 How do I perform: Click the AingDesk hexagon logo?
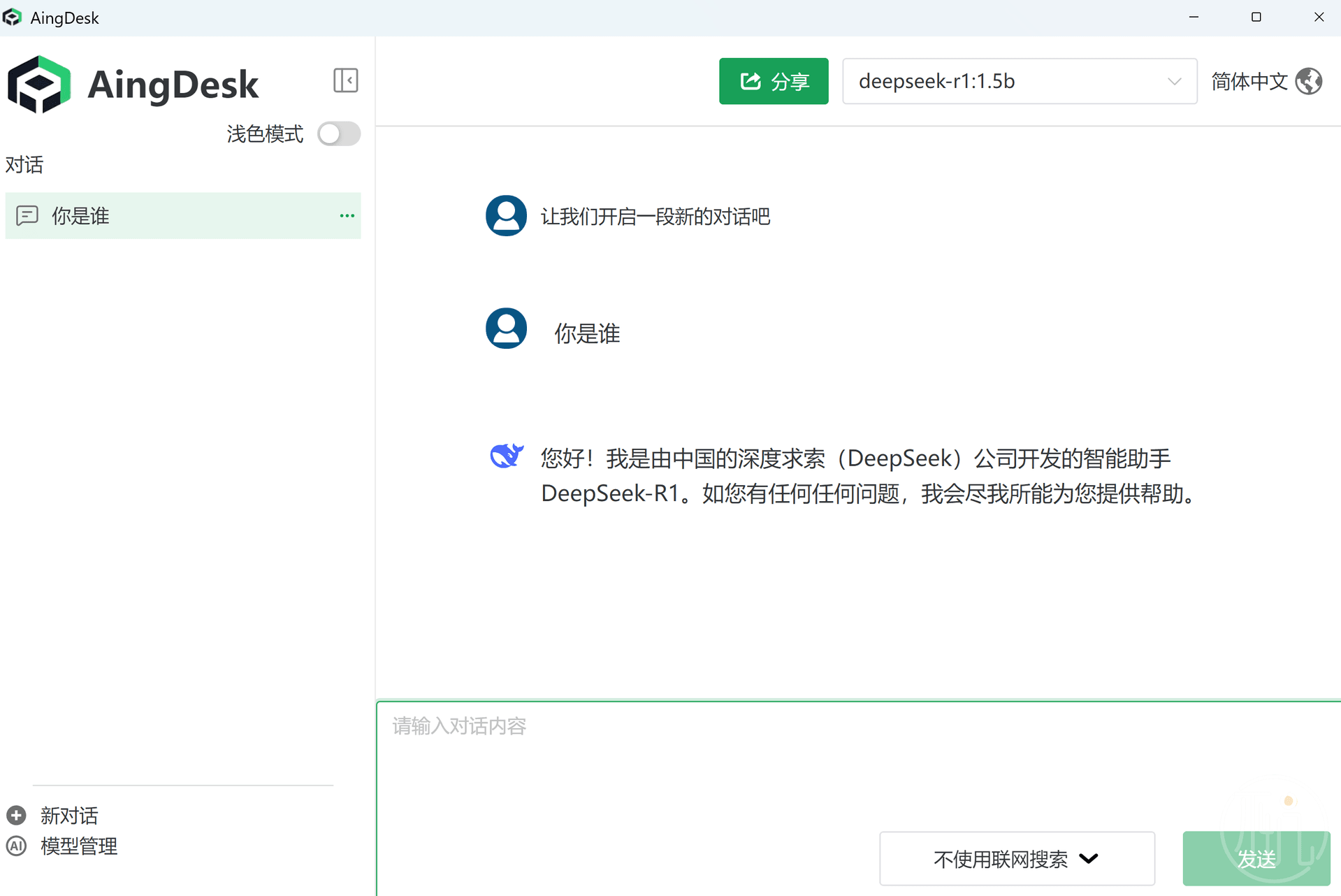click(39, 85)
